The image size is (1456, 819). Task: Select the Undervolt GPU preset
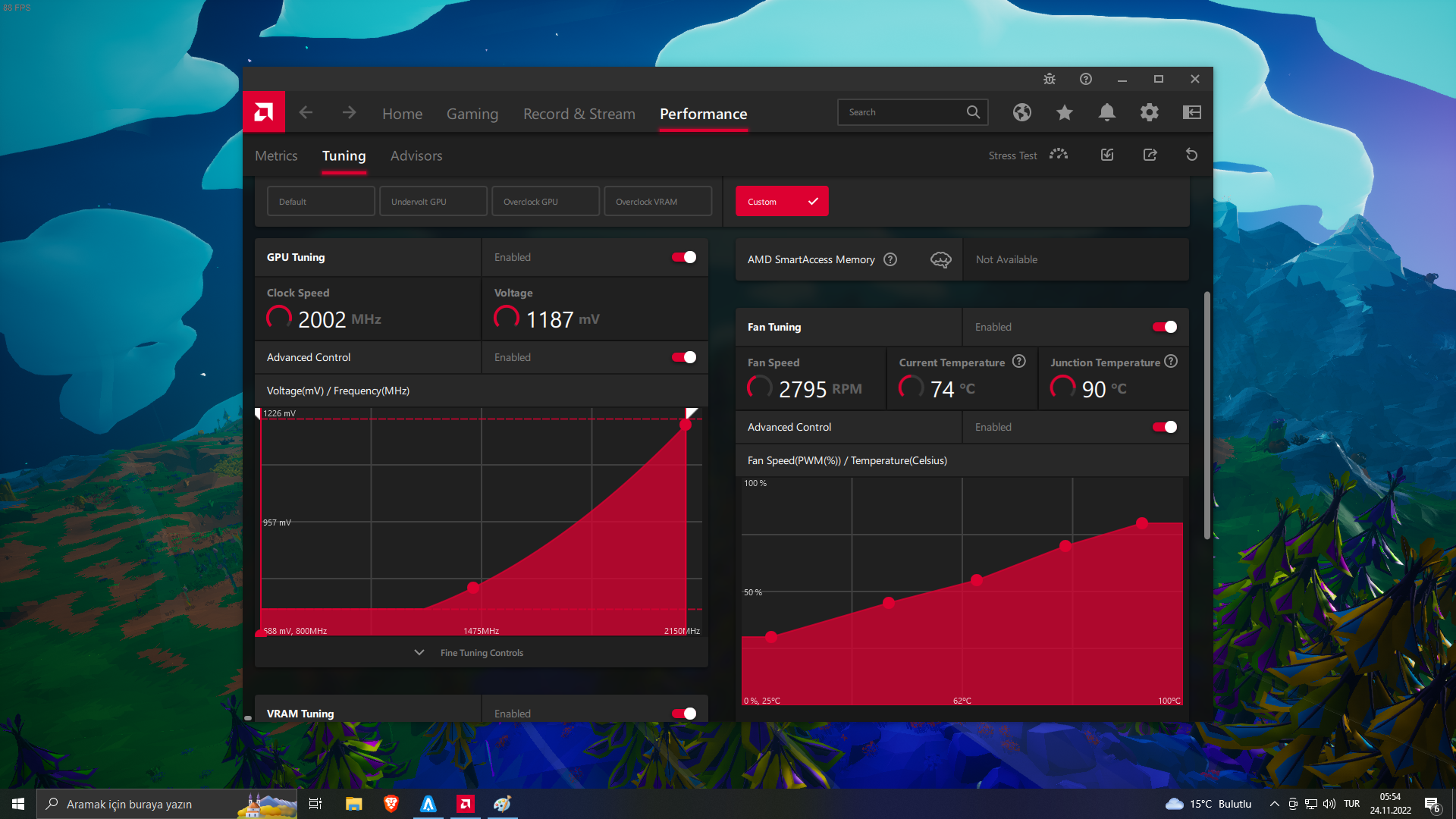pos(433,202)
